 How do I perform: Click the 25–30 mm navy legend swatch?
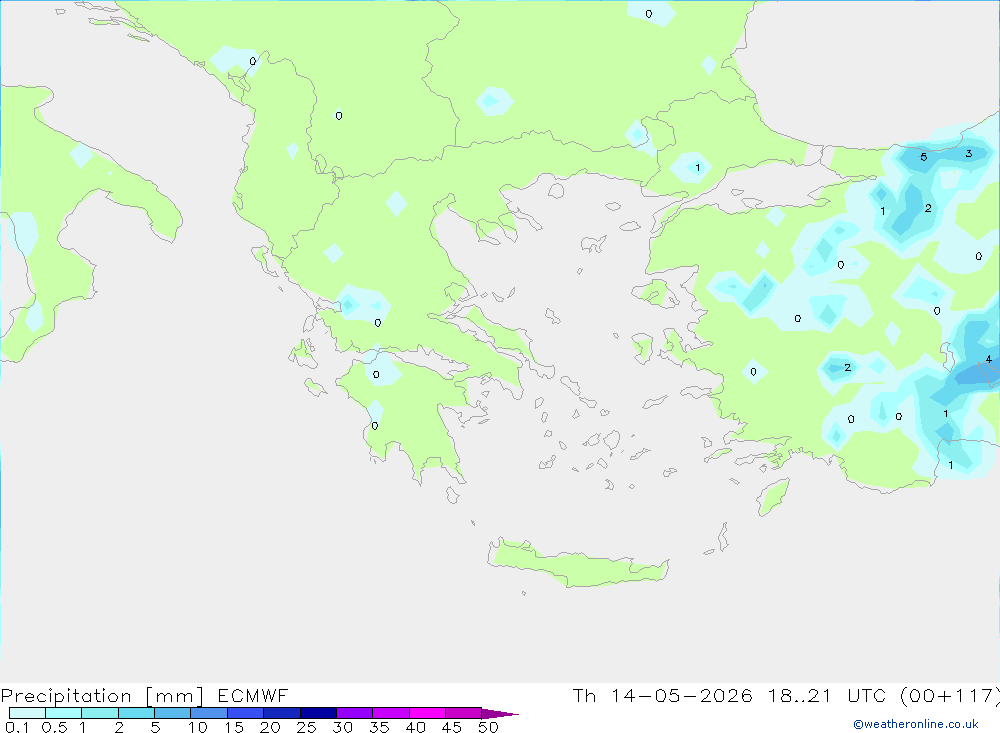(318, 713)
